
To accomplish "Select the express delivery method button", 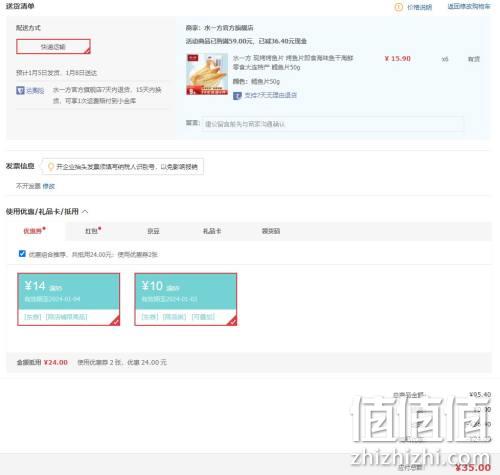I will [x=53, y=47].
